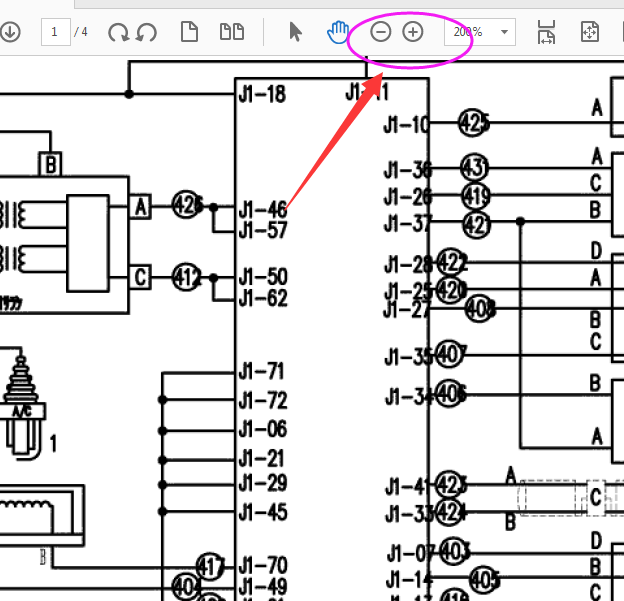Click the J1-07 pin label
Viewport: 624px width, 601px height.
[x=411, y=554]
